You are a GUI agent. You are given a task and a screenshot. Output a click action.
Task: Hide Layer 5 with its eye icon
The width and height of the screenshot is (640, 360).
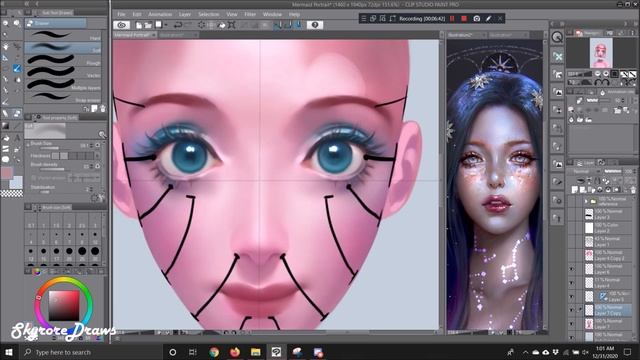click(571, 296)
